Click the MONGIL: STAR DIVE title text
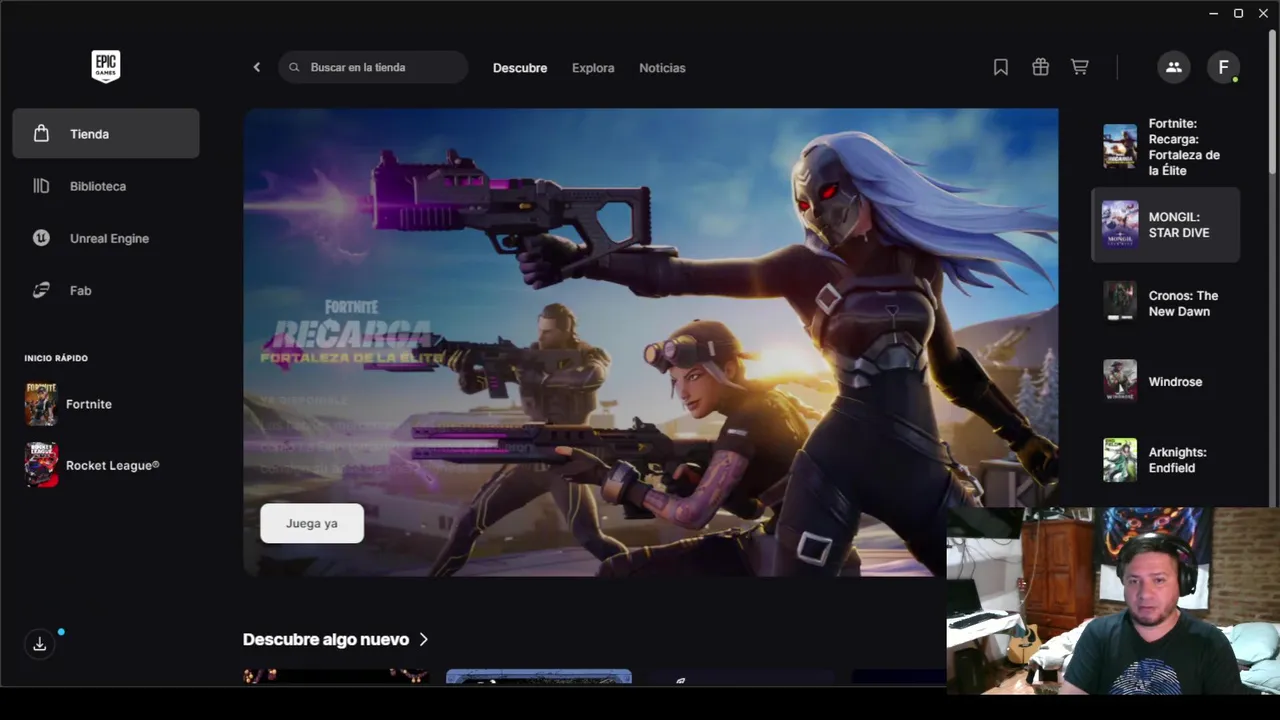The width and height of the screenshot is (1280, 720). tap(1179, 224)
